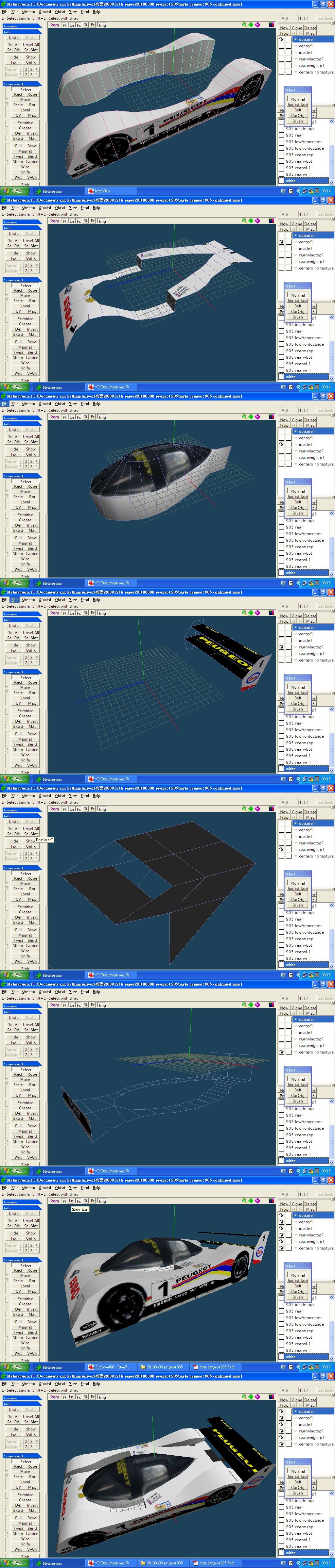Rear-view car window: hide 'centero no texture' eye icon
This screenshot has height=1568, width=335.
281,1444
